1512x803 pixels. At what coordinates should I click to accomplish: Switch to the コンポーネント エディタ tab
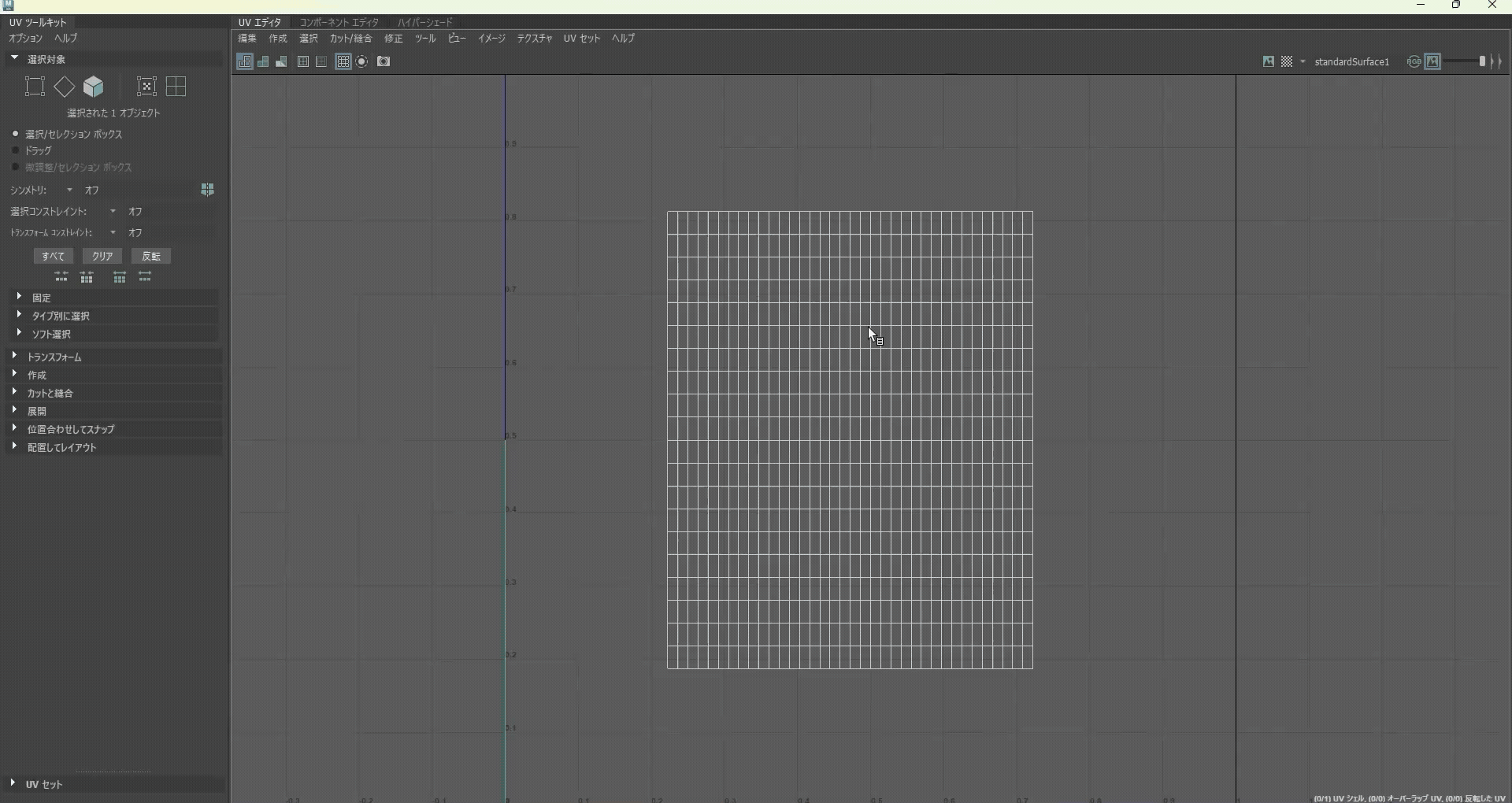click(x=339, y=22)
